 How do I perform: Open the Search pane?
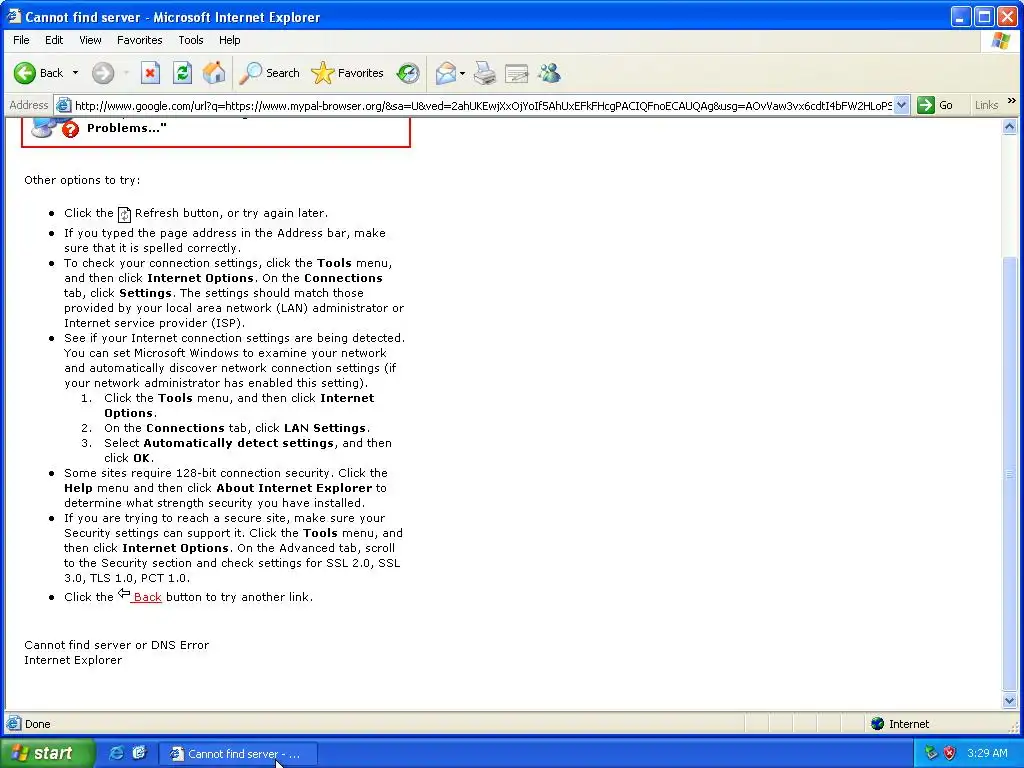(x=269, y=73)
